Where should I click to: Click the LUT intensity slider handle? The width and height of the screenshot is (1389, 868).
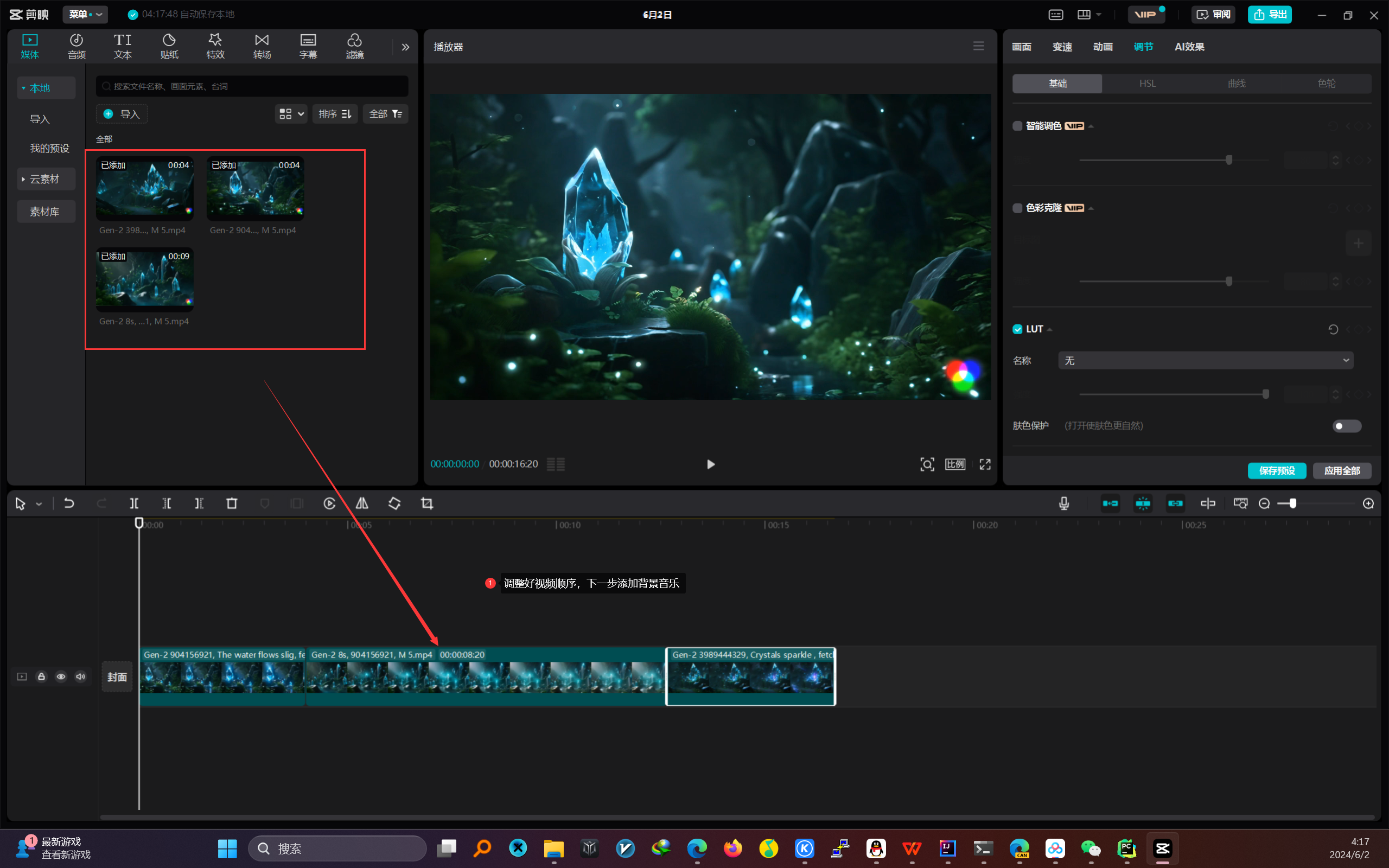click(1265, 394)
